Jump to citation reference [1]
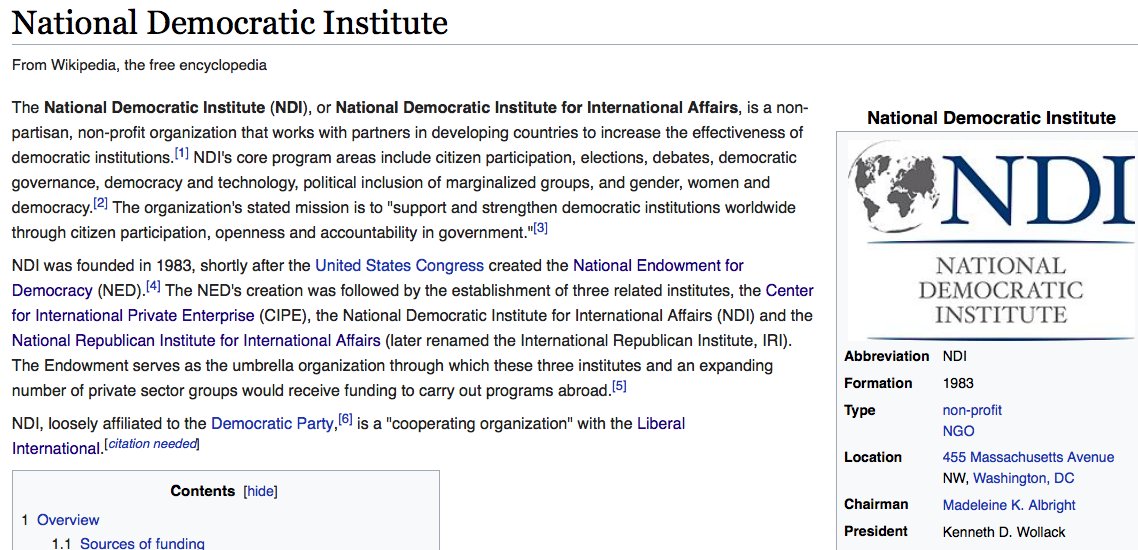The image size is (1138, 550). point(181,153)
